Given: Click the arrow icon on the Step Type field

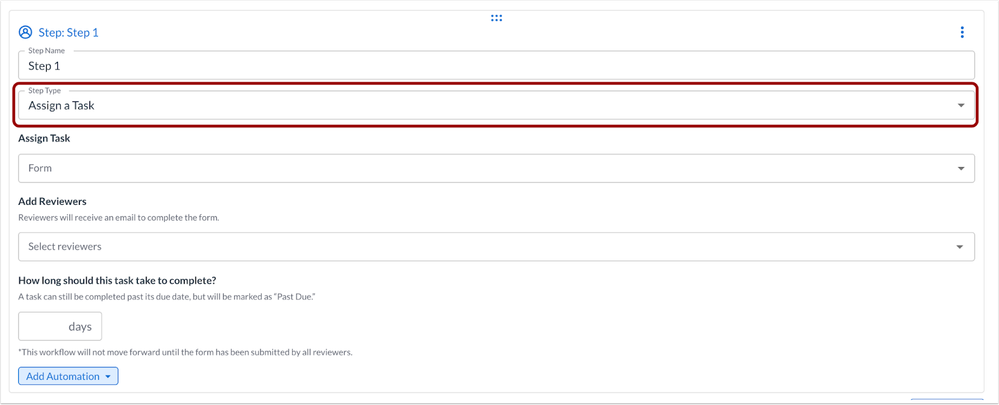Looking at the screenshot, I should point(960,106).
